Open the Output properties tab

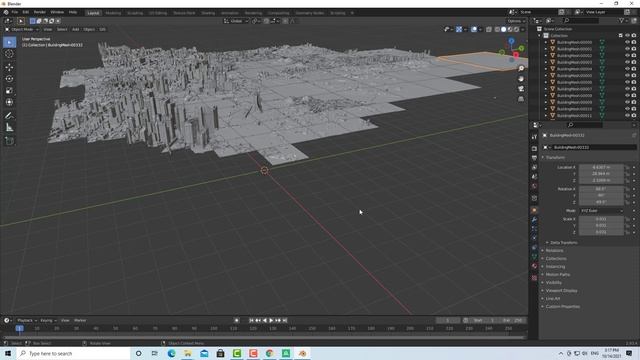pyautogui.click(x=534, y=158)
